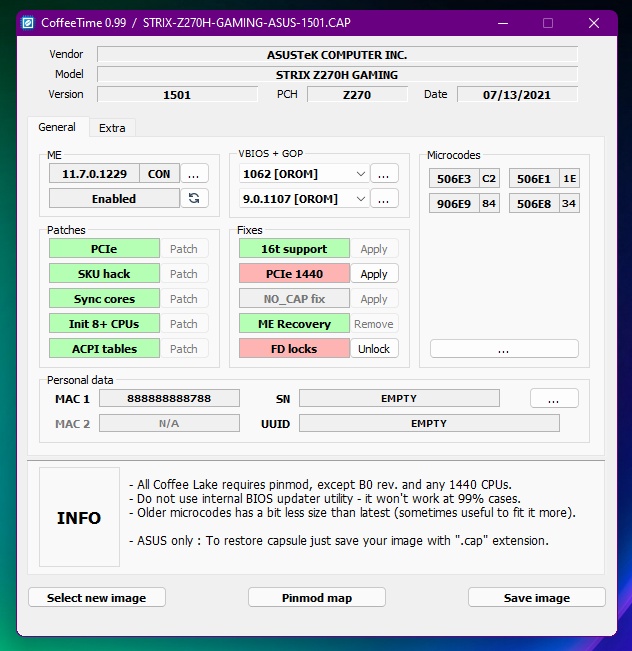Open Personal data ellipsis button

point(554,398)
